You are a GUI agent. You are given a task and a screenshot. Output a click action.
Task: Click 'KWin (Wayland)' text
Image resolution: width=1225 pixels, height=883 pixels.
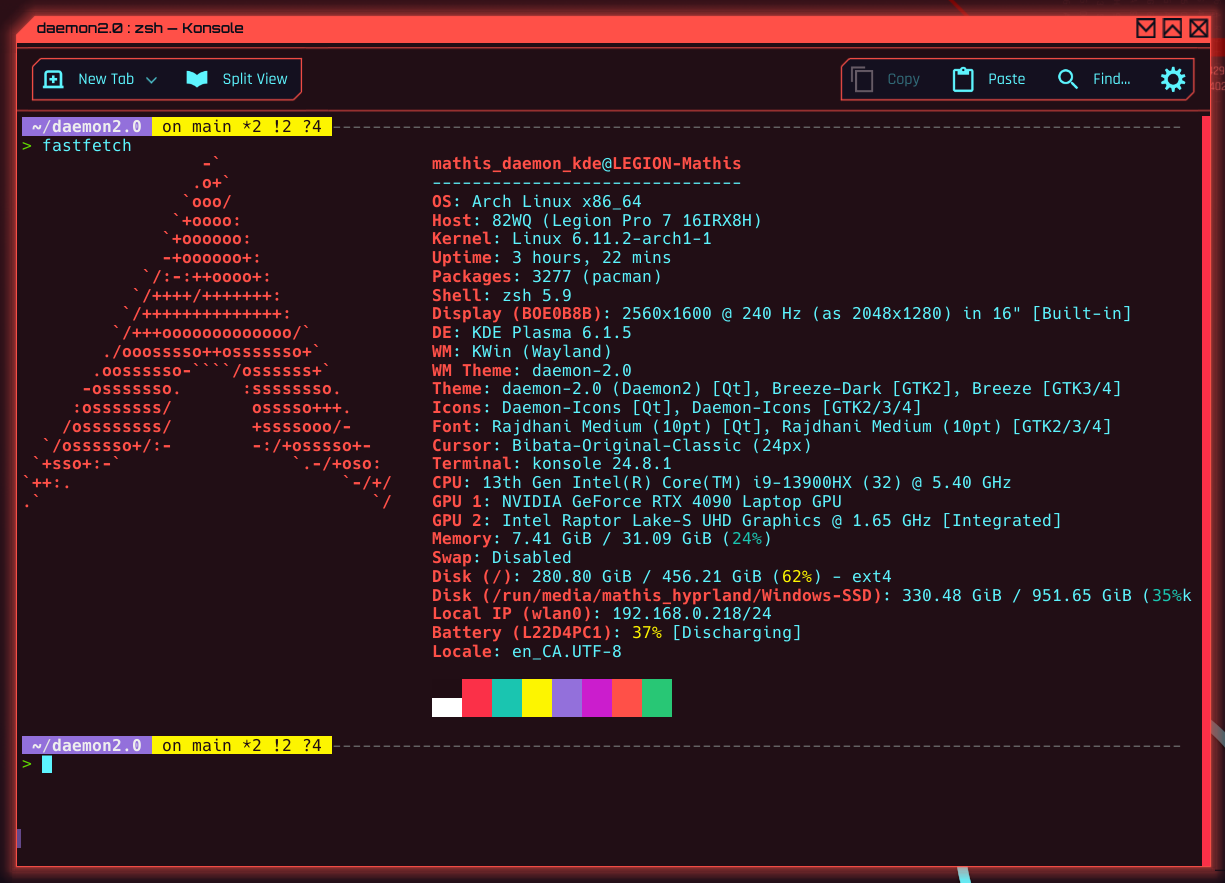click(542, 352)
